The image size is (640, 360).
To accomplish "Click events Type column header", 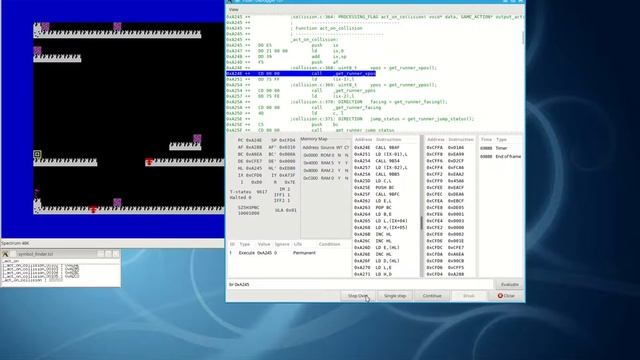I will pos(501,140).
